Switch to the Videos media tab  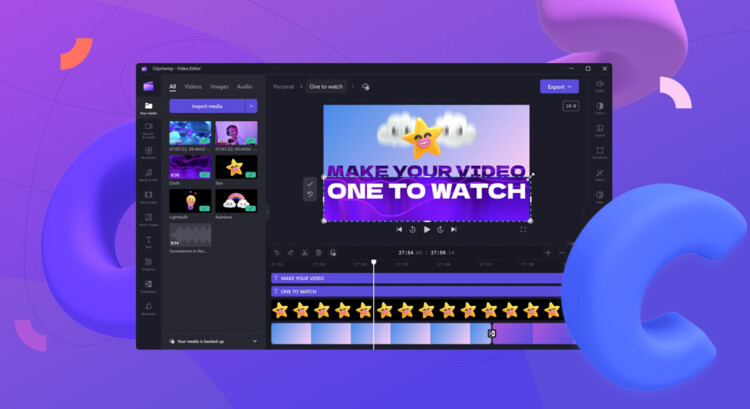coord(193,87)
